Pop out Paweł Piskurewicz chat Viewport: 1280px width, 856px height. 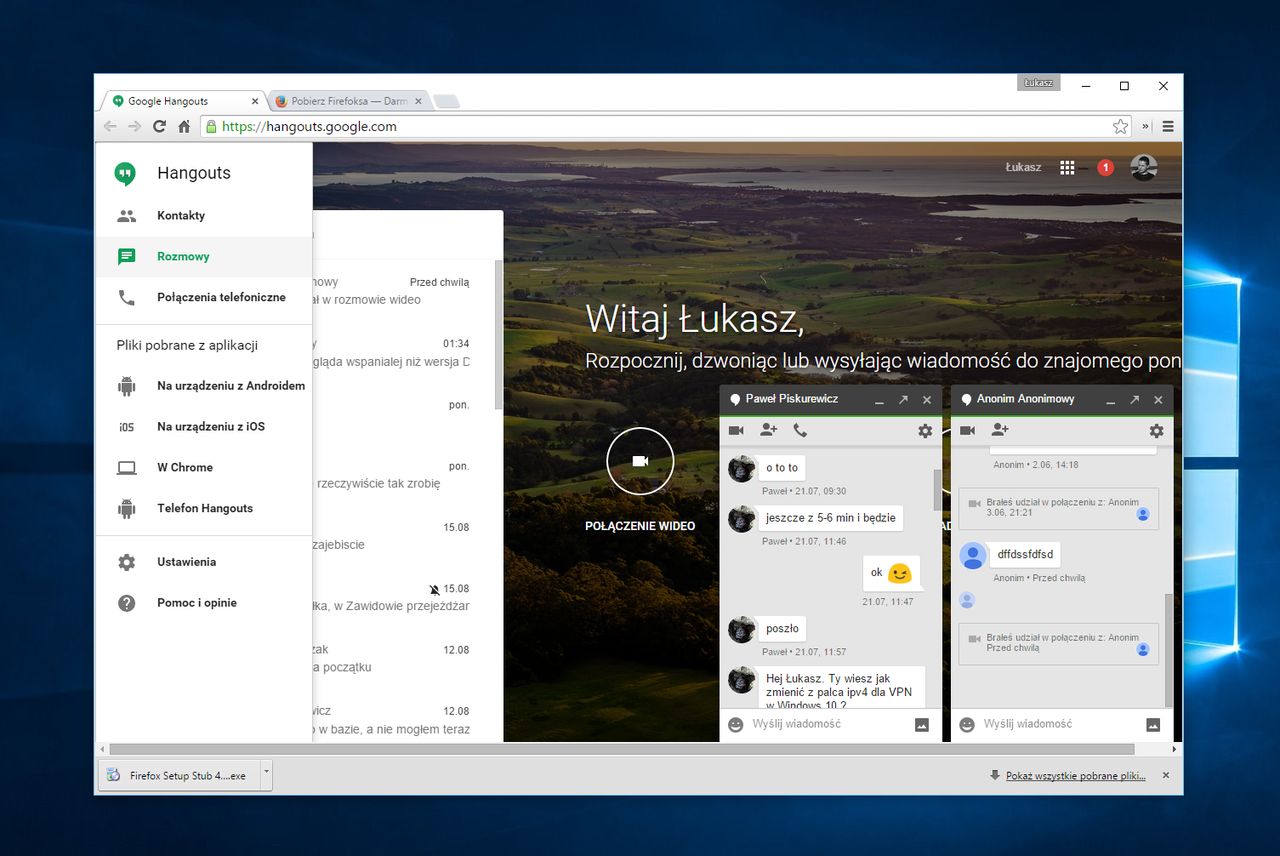[903, 400]
